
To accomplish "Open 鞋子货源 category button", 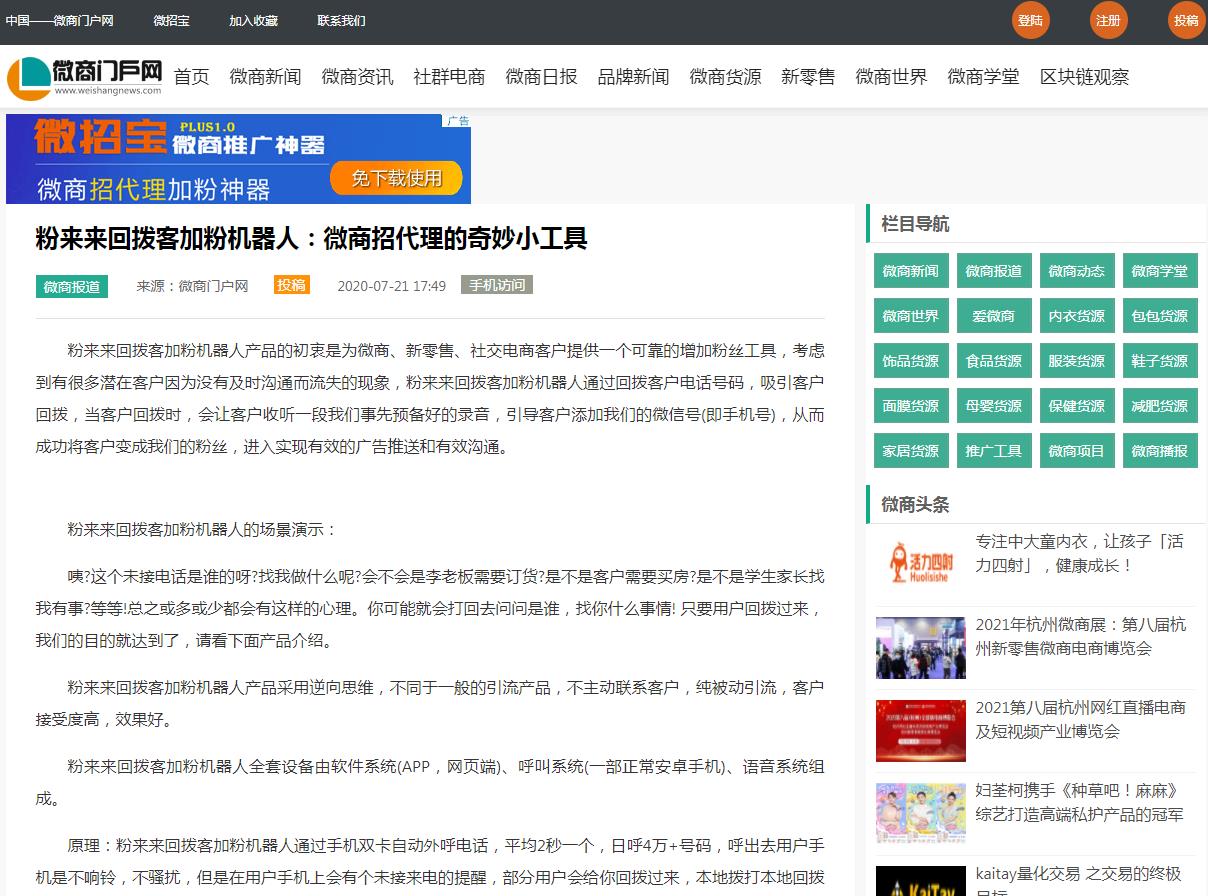I will click(x=1160, y=361).
